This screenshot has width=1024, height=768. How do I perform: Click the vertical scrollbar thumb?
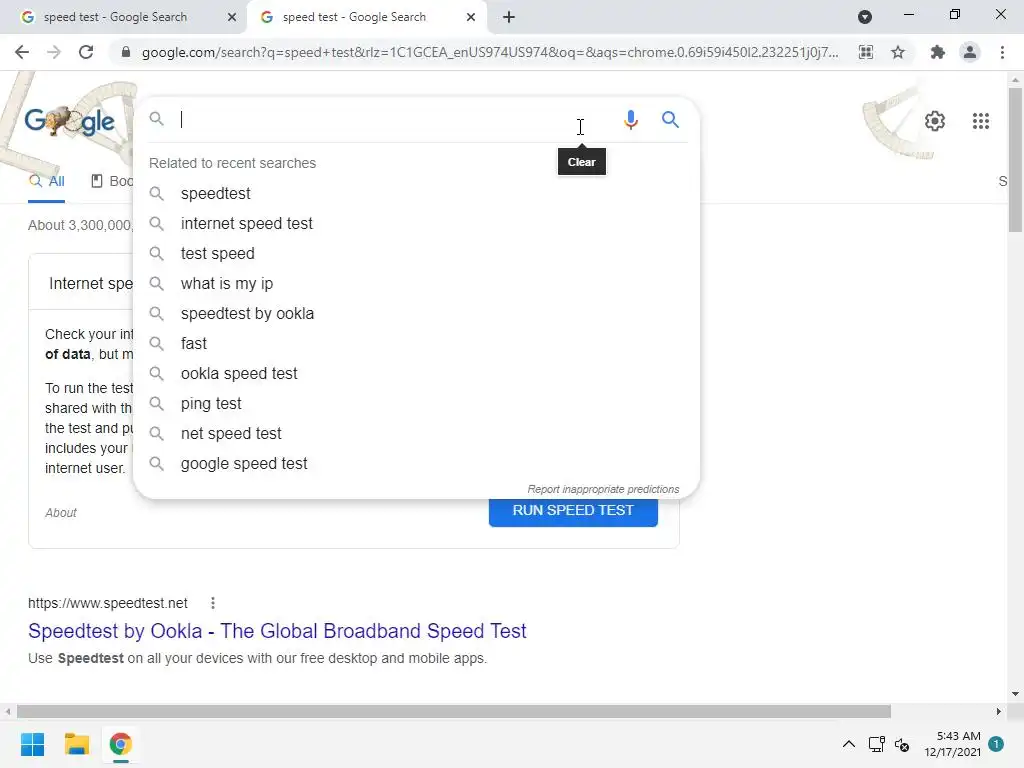coord(1015,159)
